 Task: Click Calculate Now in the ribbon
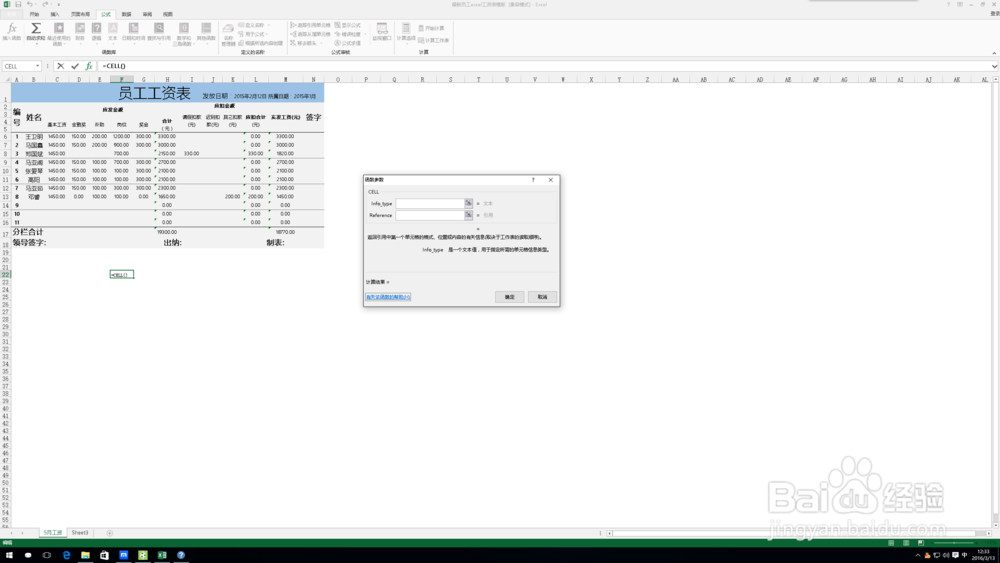point(432,28)
